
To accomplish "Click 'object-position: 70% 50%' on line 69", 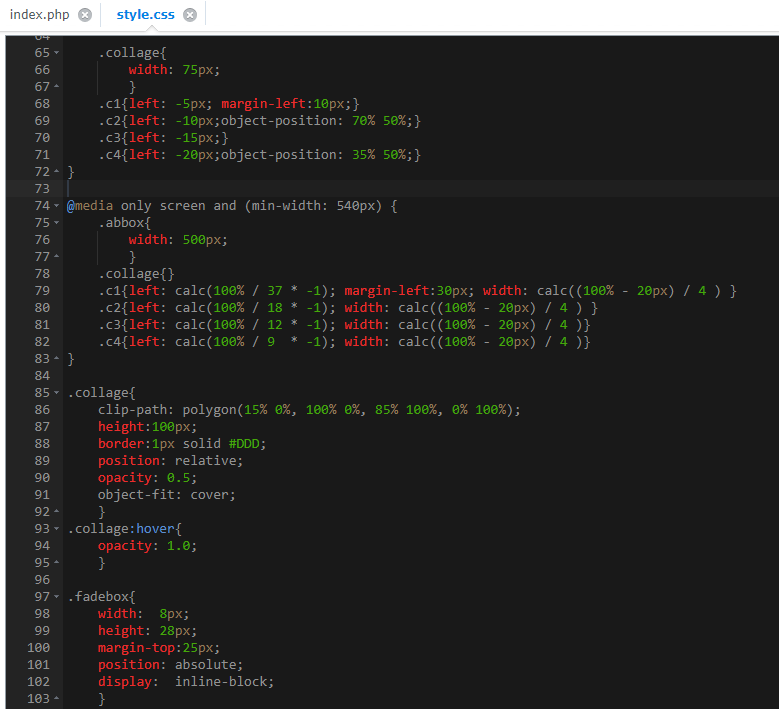I will tap(313, 121).
